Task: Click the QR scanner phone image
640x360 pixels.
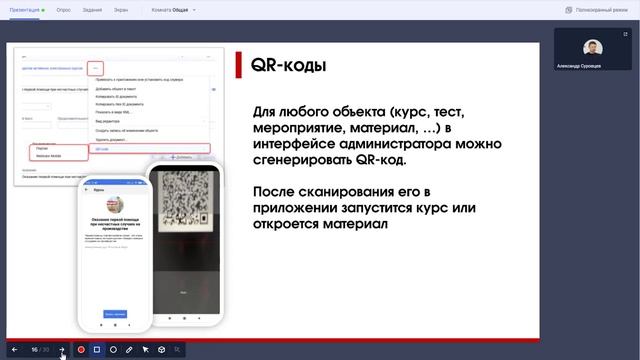Action: click(187, 243)
